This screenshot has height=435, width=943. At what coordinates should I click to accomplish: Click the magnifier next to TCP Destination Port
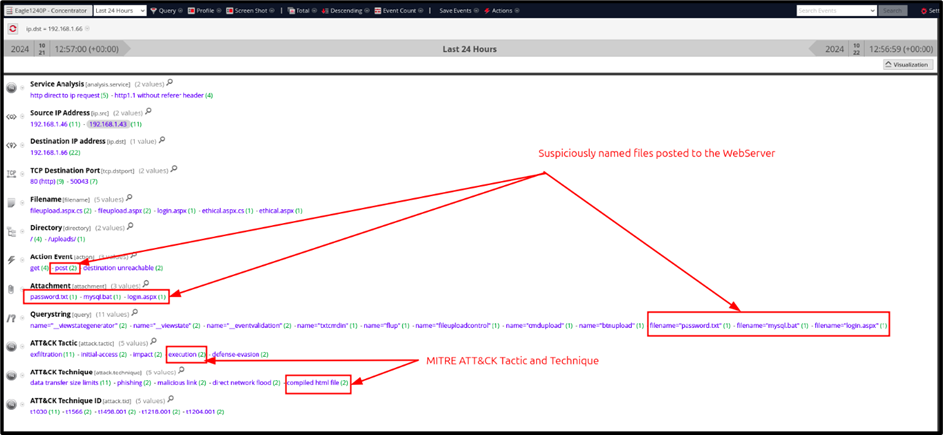click(x=174, y=169)
